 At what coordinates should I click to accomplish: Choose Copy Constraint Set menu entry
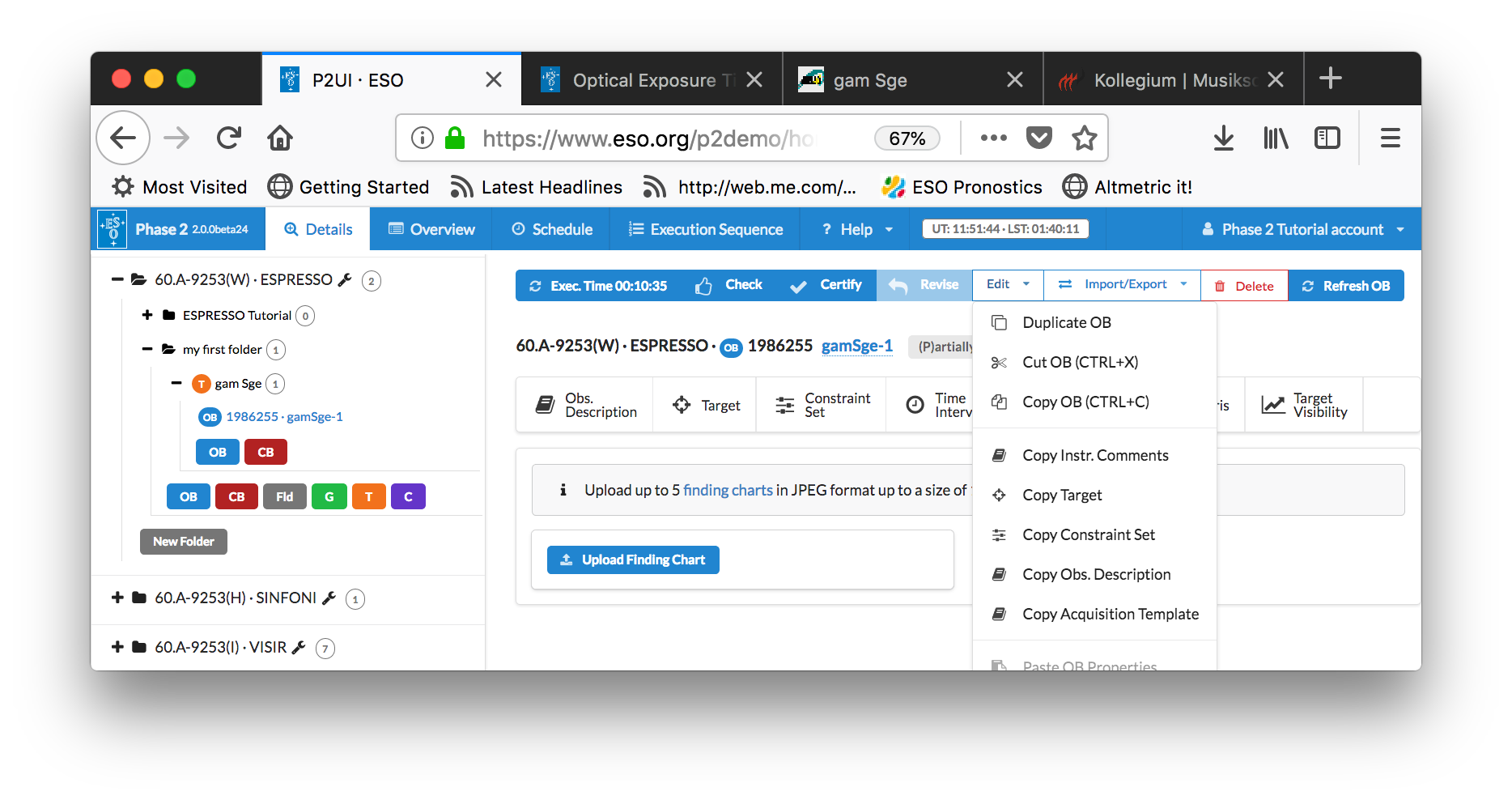point(1088,535)
